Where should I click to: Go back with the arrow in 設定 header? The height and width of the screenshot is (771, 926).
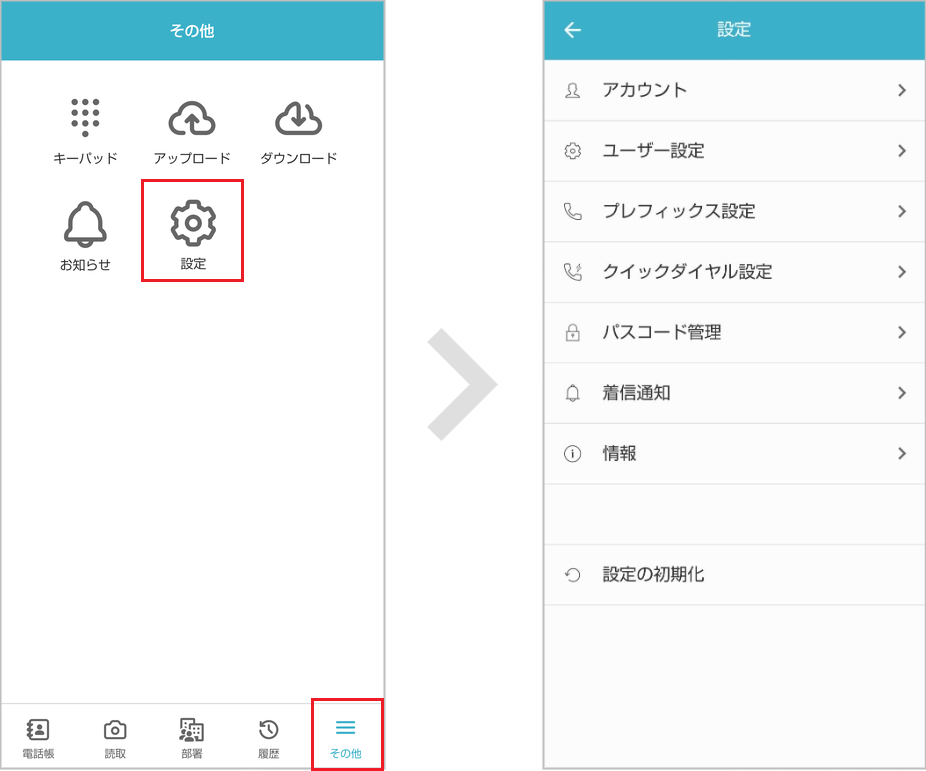point(572,30)
